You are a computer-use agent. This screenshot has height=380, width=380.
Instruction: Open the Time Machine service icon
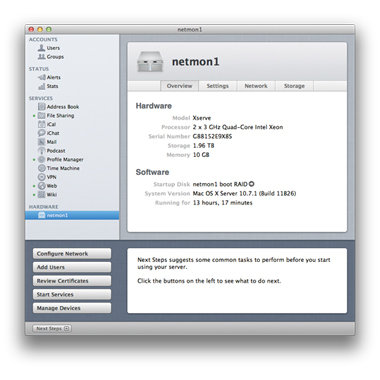41,168
